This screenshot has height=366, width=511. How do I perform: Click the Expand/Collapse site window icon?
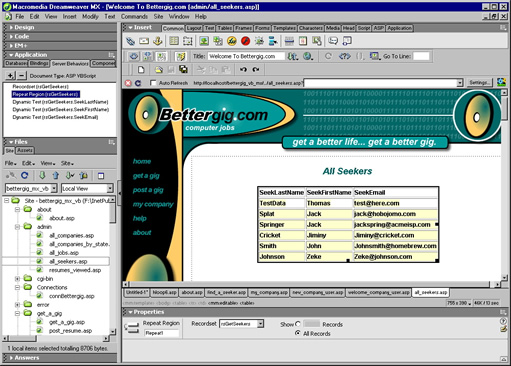click(101, 176)
